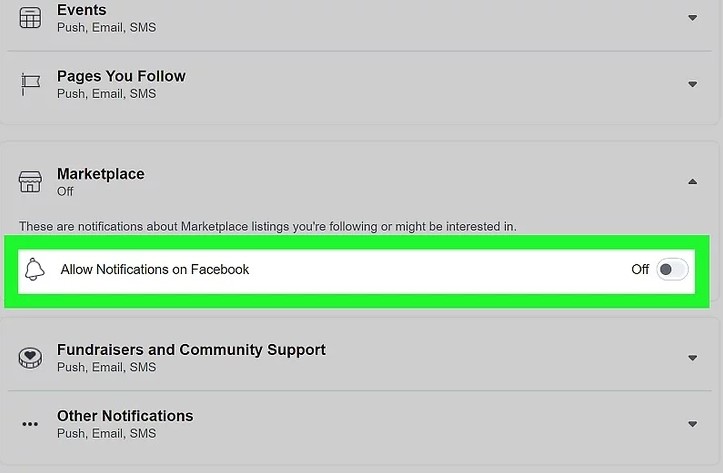Click the notification bell icon
Screen dimensions: 723x473
tap(35, 269)
